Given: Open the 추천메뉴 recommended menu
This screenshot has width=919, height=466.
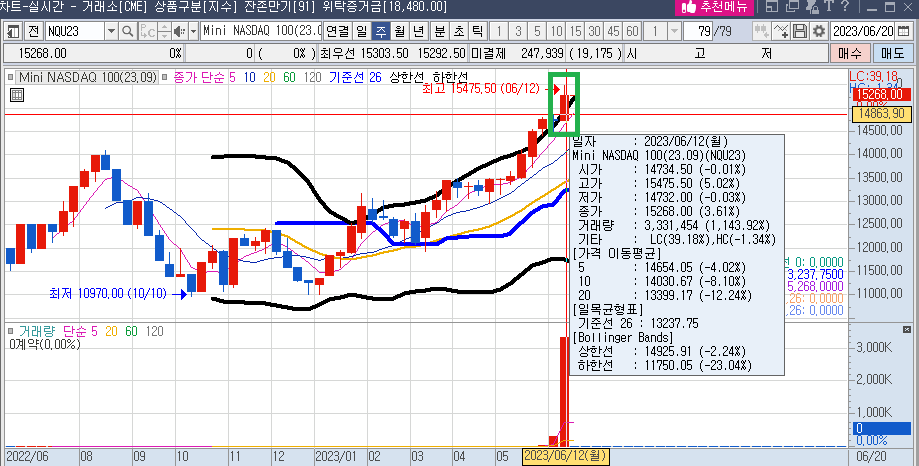Looking at the screenshot, I should [x=714, y=7].
